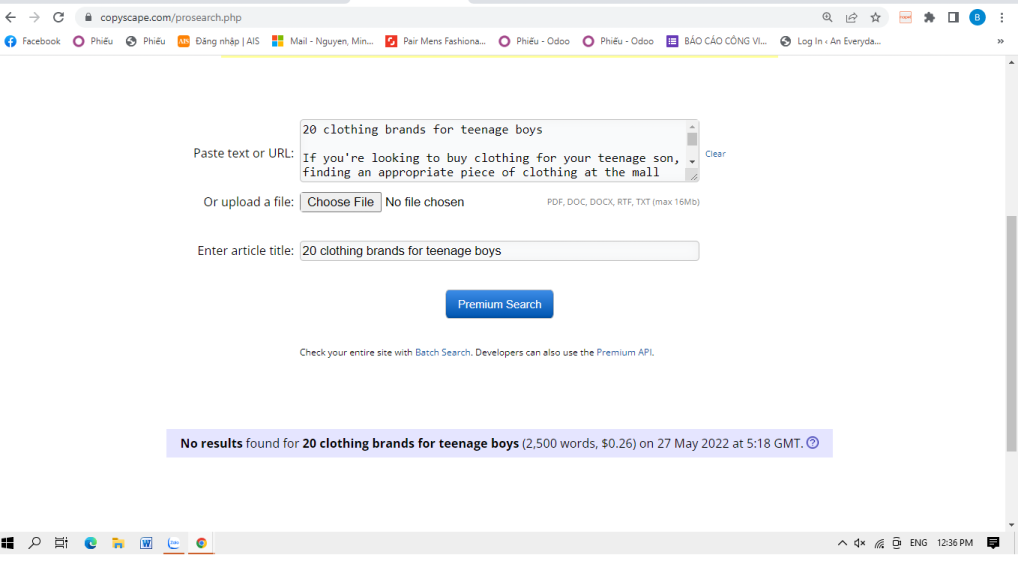This screenshot has height=576, width=1024.
Task: Click the text box scrollbar down arrow
Action: click(x=692, y=161)
